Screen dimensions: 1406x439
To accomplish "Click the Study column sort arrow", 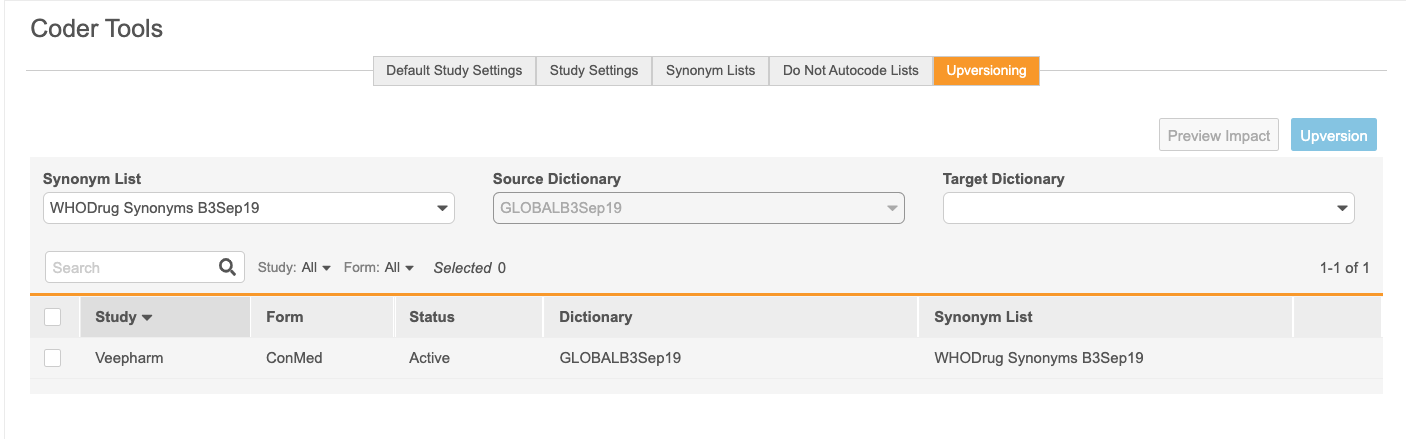I will [148, 318].
